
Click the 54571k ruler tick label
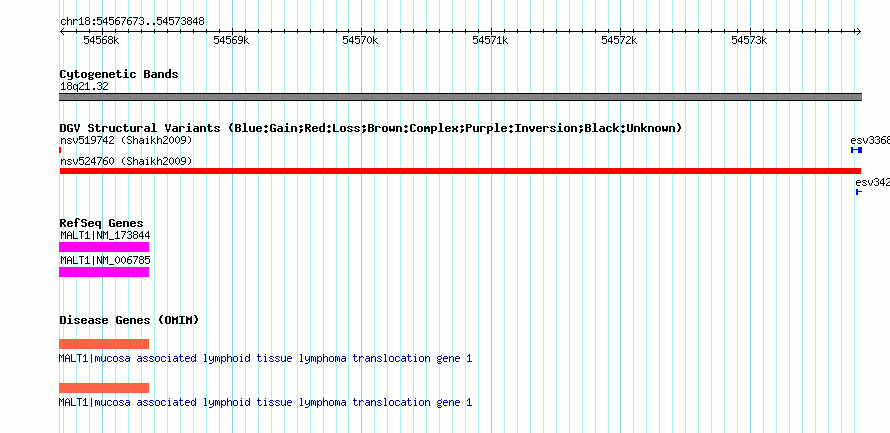click(490, 40)
